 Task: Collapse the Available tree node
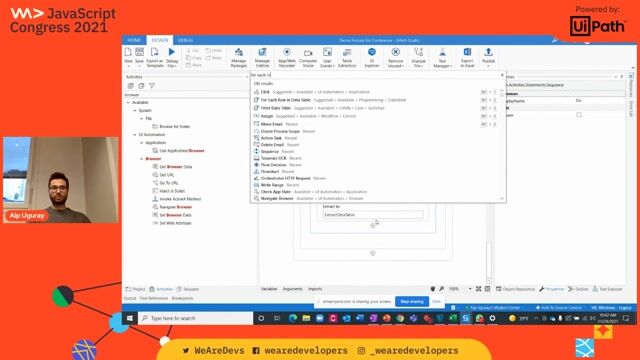[x=128, y=102]
